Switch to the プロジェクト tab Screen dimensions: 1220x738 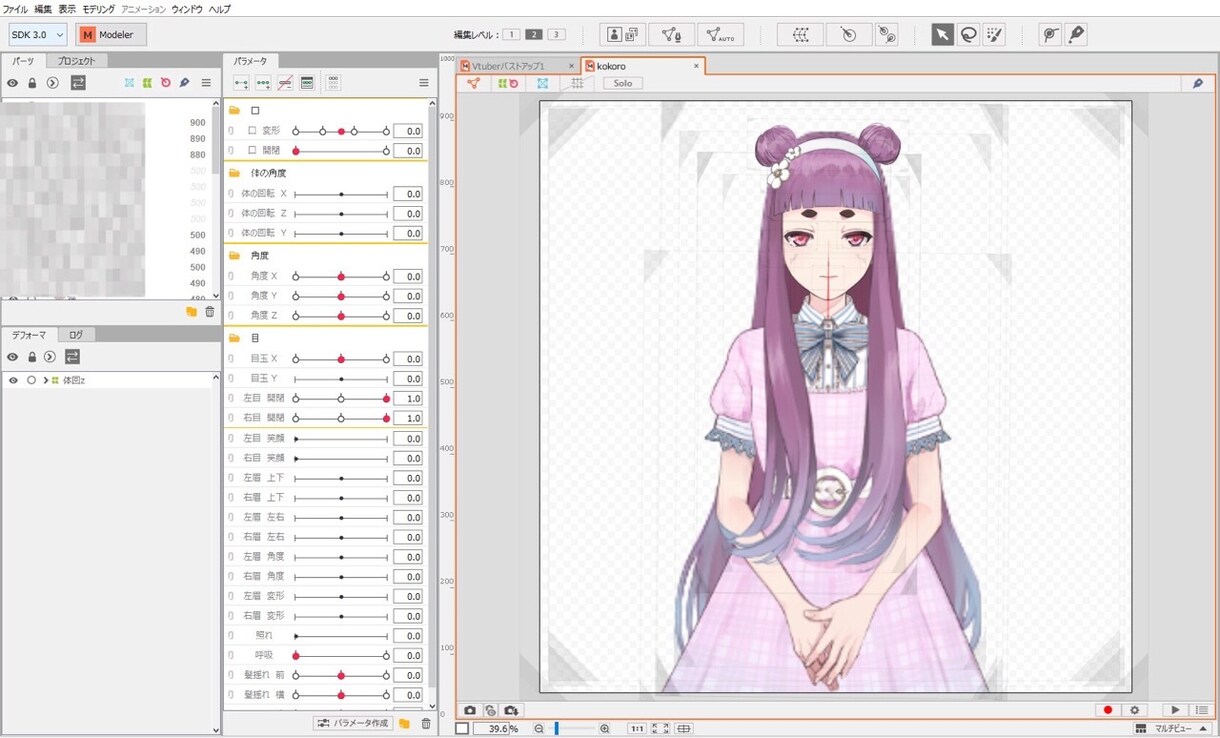click(x=77, y=61)
